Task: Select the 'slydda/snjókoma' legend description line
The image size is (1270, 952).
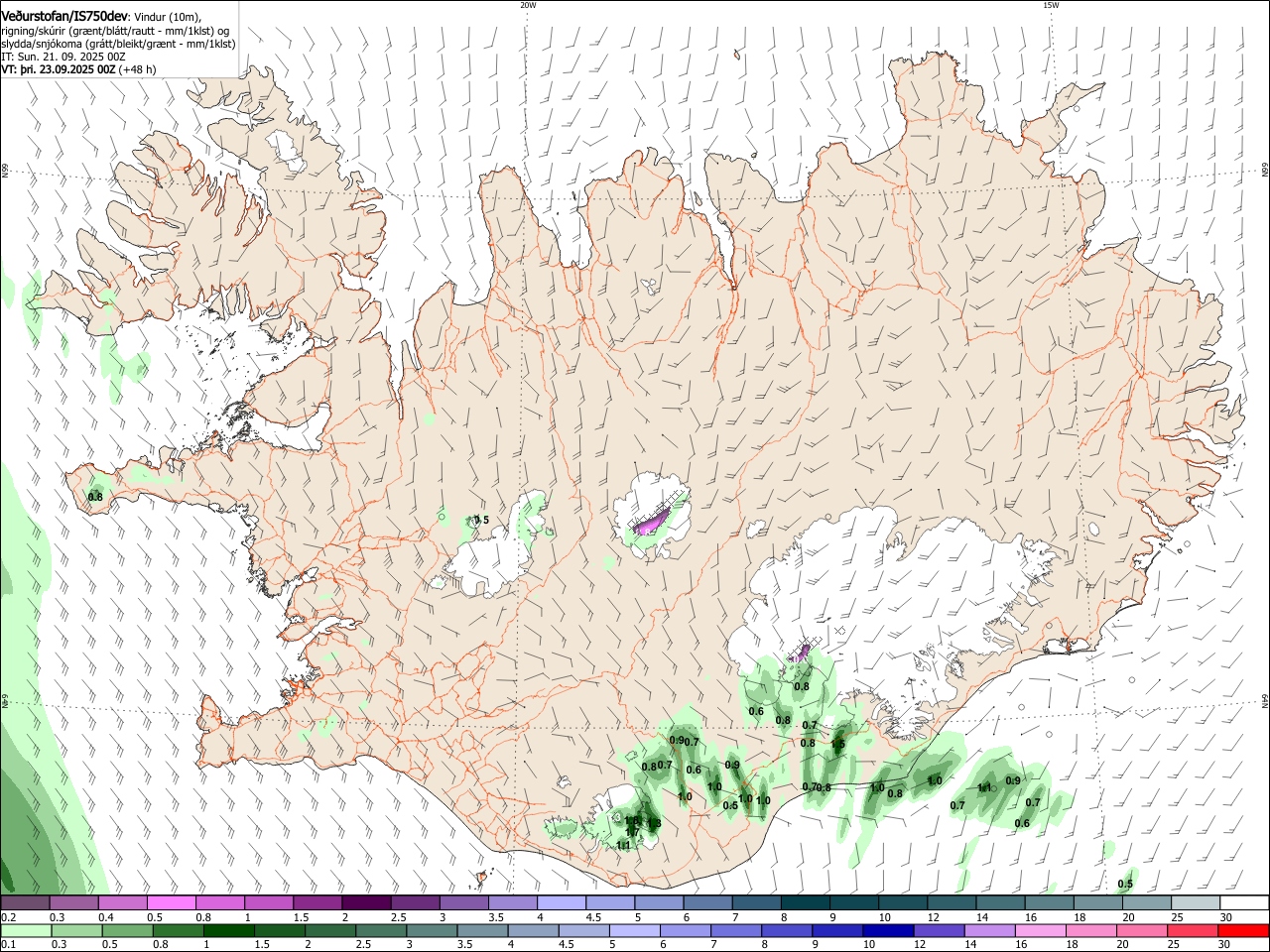Action: point(118,44)
